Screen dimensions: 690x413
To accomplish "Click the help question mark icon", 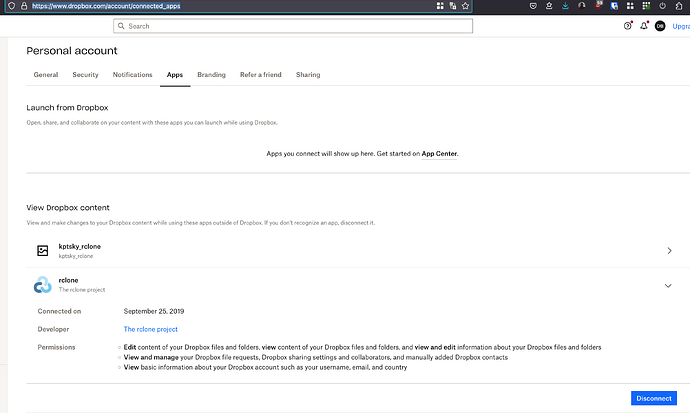I will click(627, 26).
